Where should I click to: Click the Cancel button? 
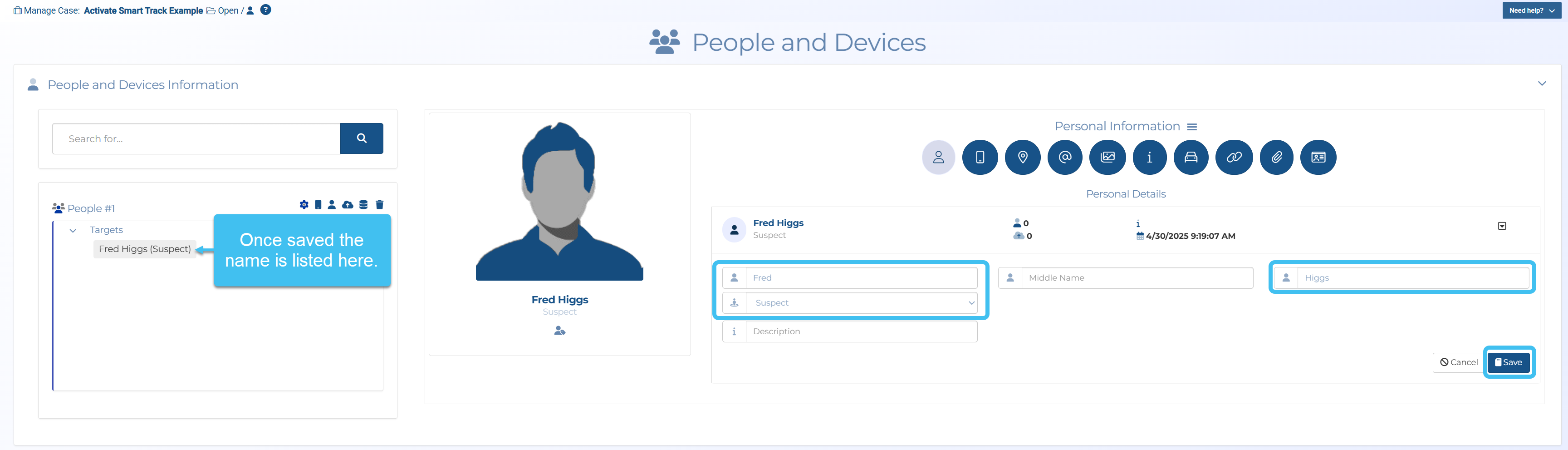tap(1459, 362)
